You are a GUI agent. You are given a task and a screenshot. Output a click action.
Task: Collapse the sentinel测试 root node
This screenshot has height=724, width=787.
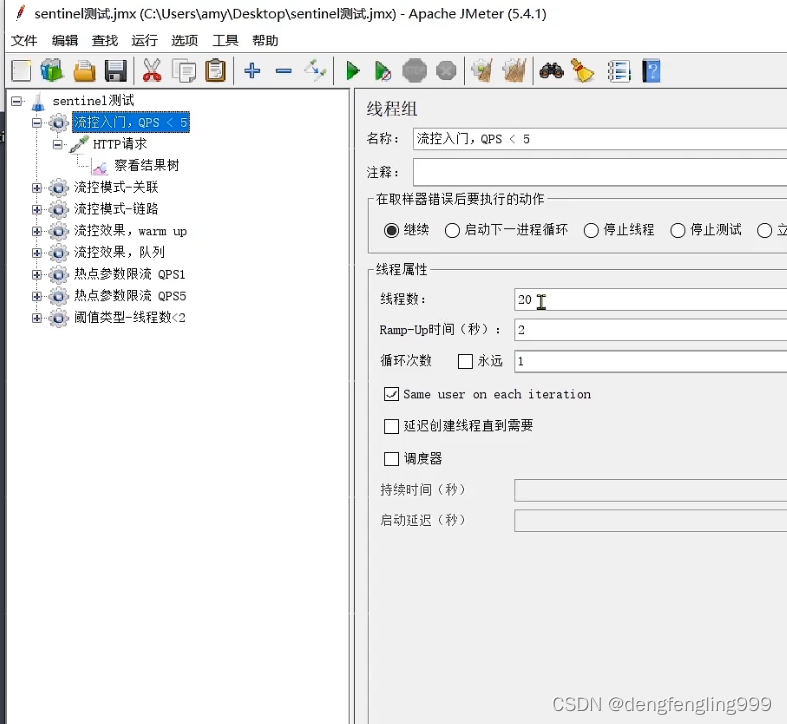17,101
